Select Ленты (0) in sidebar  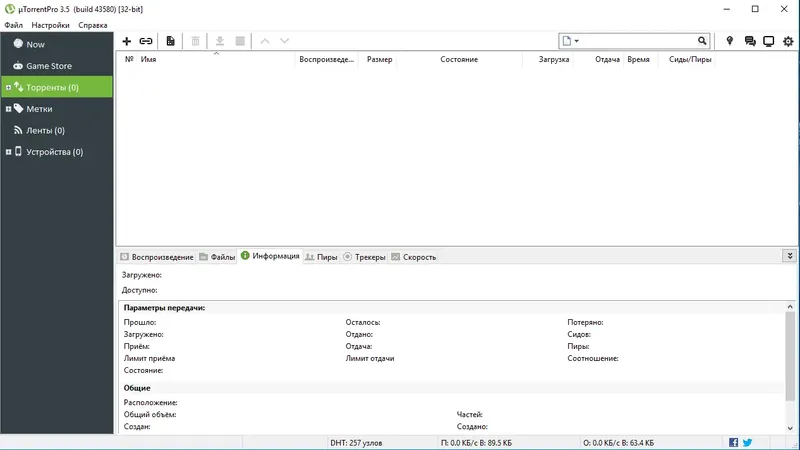coord(57,130)
